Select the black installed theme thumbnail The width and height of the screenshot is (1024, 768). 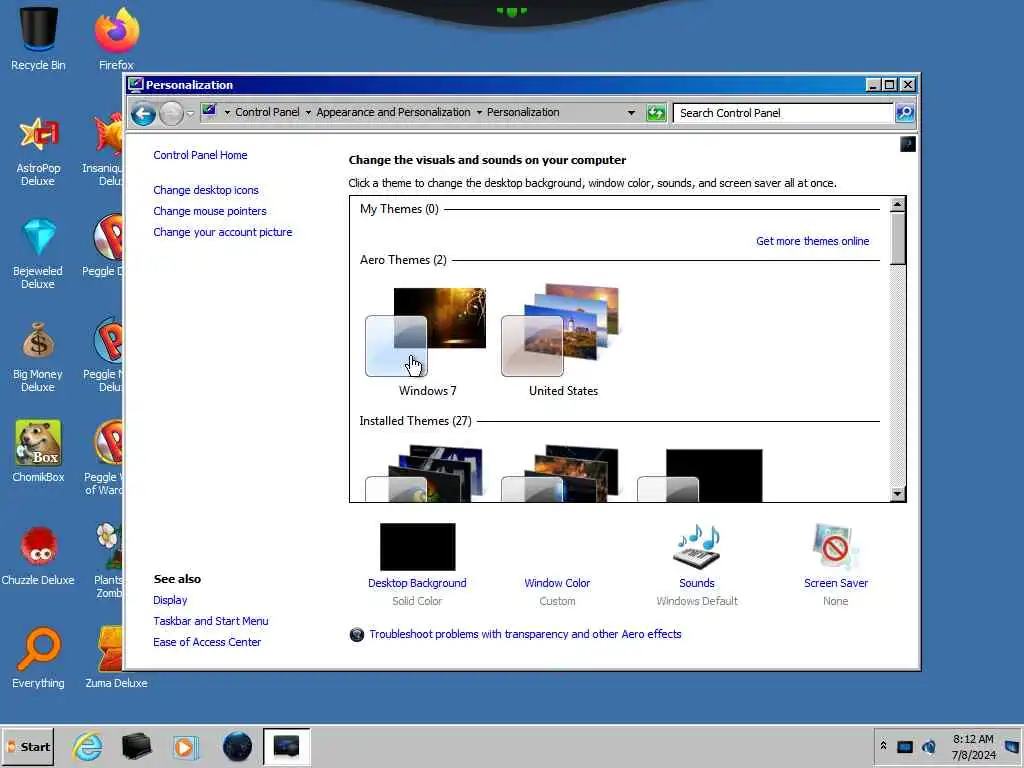point(700,475)
